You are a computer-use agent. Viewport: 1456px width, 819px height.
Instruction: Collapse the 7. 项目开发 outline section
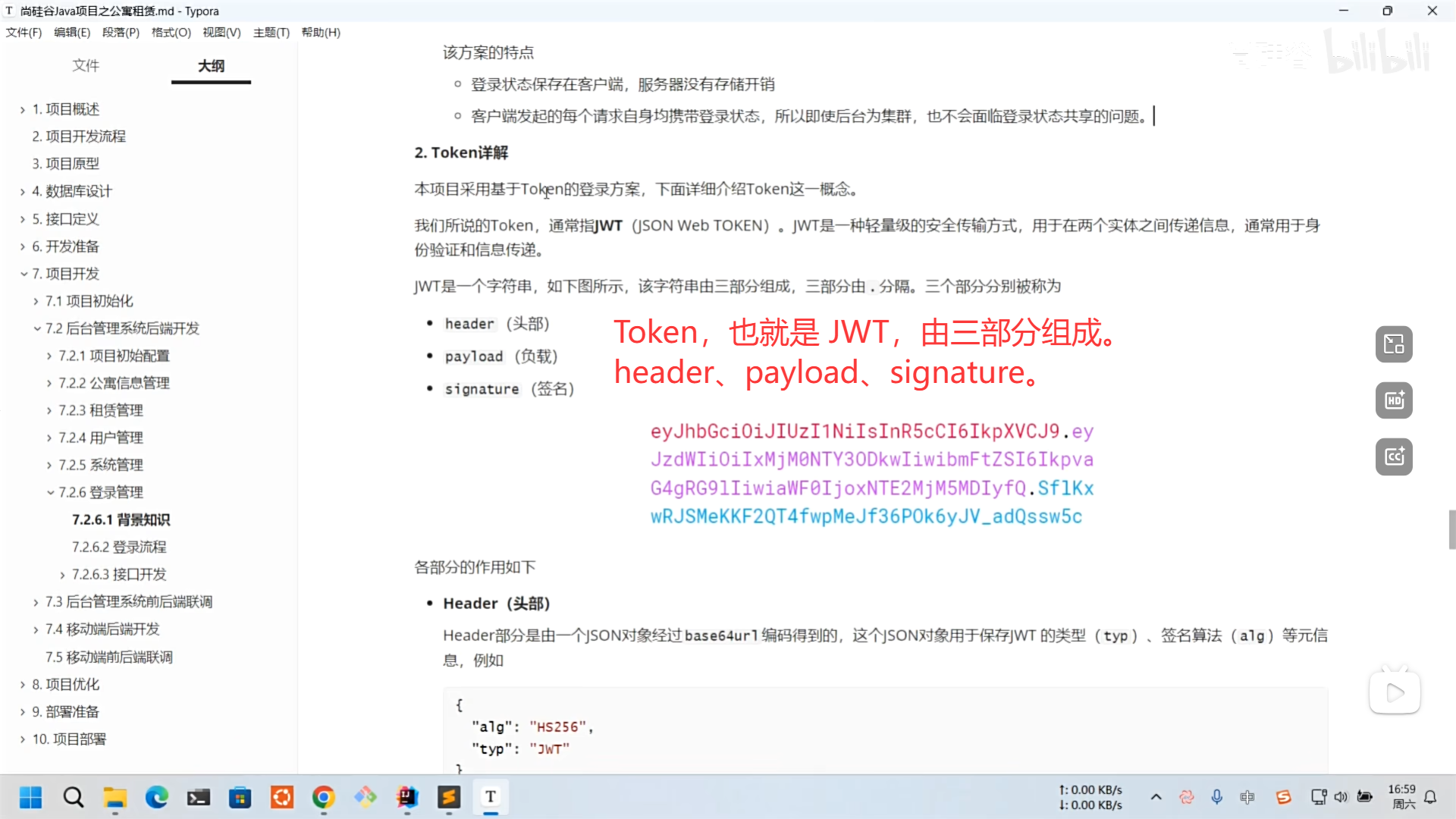point(24,274)
